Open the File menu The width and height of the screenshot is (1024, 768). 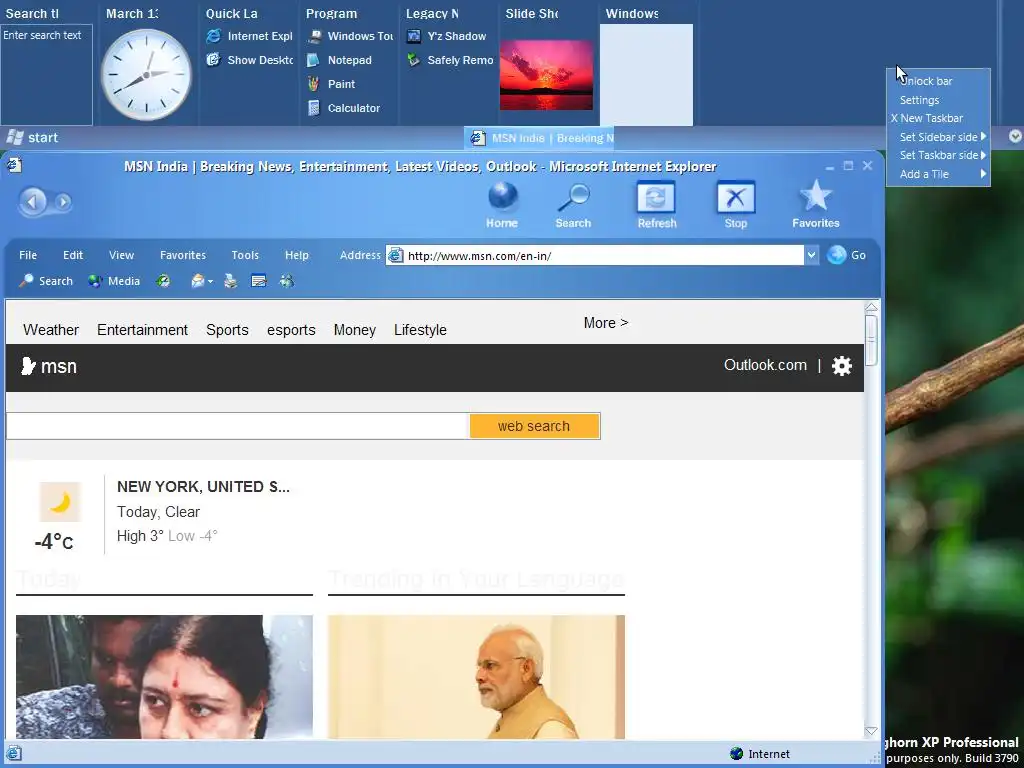tap(27, 255)
